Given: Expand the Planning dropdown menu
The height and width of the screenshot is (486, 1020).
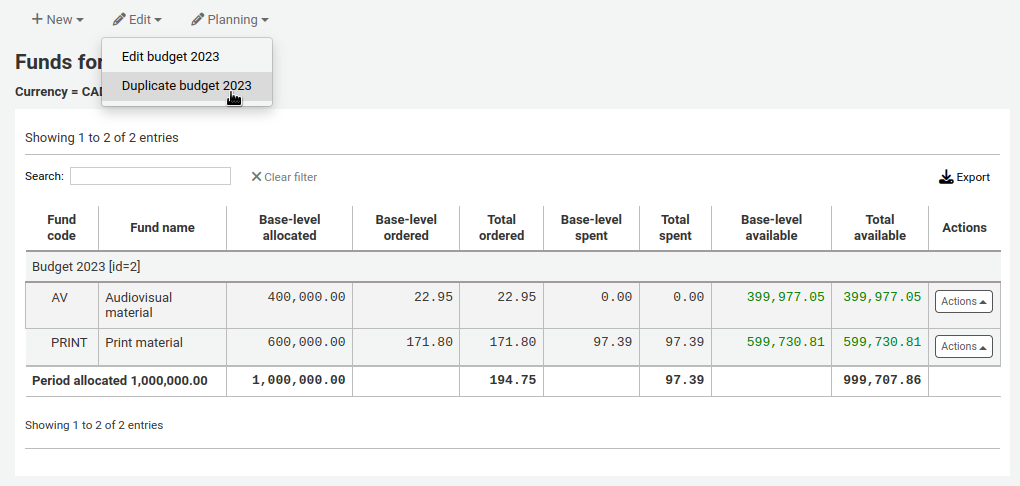Looking at the screenshot, I should [x=230, y=20].
